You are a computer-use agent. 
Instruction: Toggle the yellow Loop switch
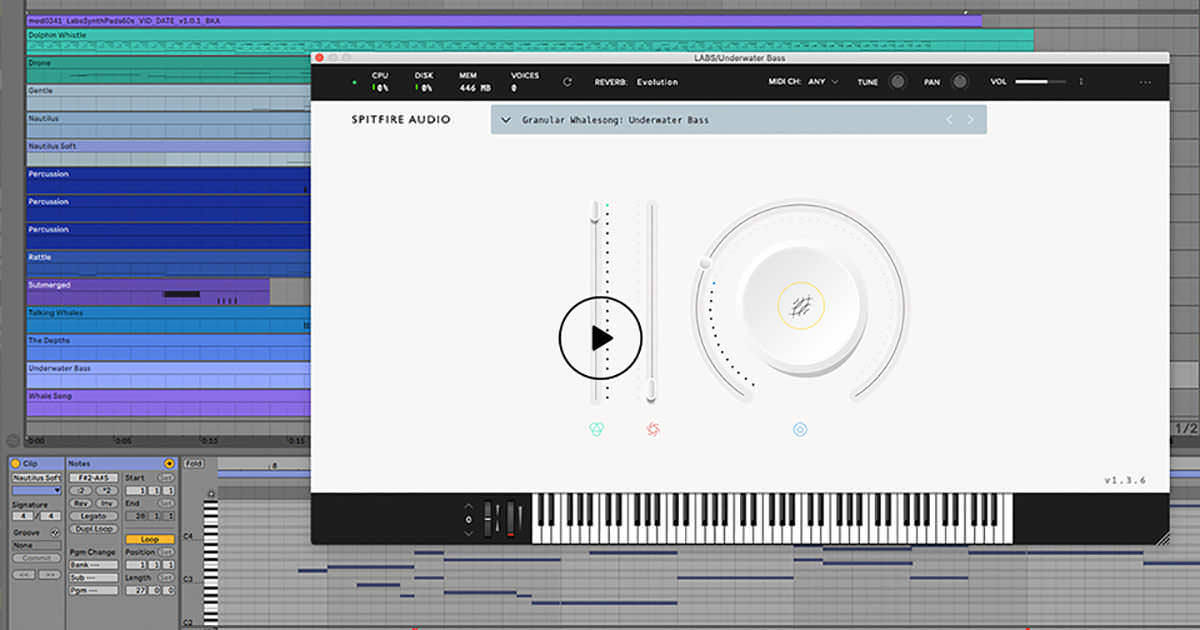[150, 540]
